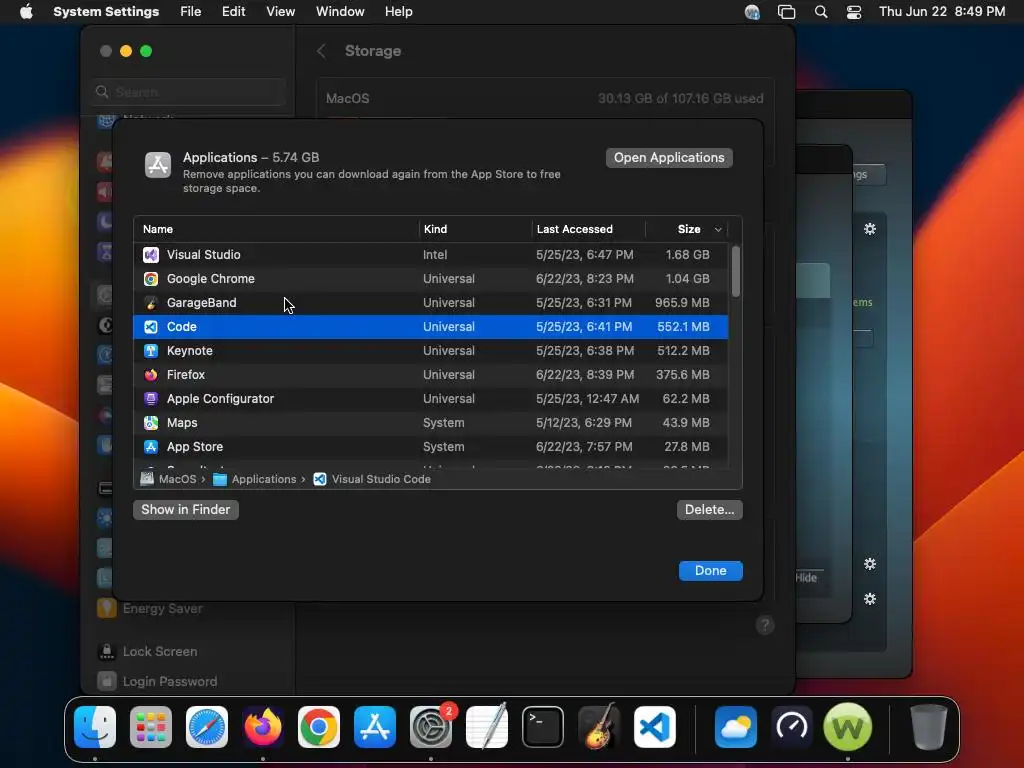Open the Weather app in the Dock
The image size is (1024, 768).
(x=736, y=727)
